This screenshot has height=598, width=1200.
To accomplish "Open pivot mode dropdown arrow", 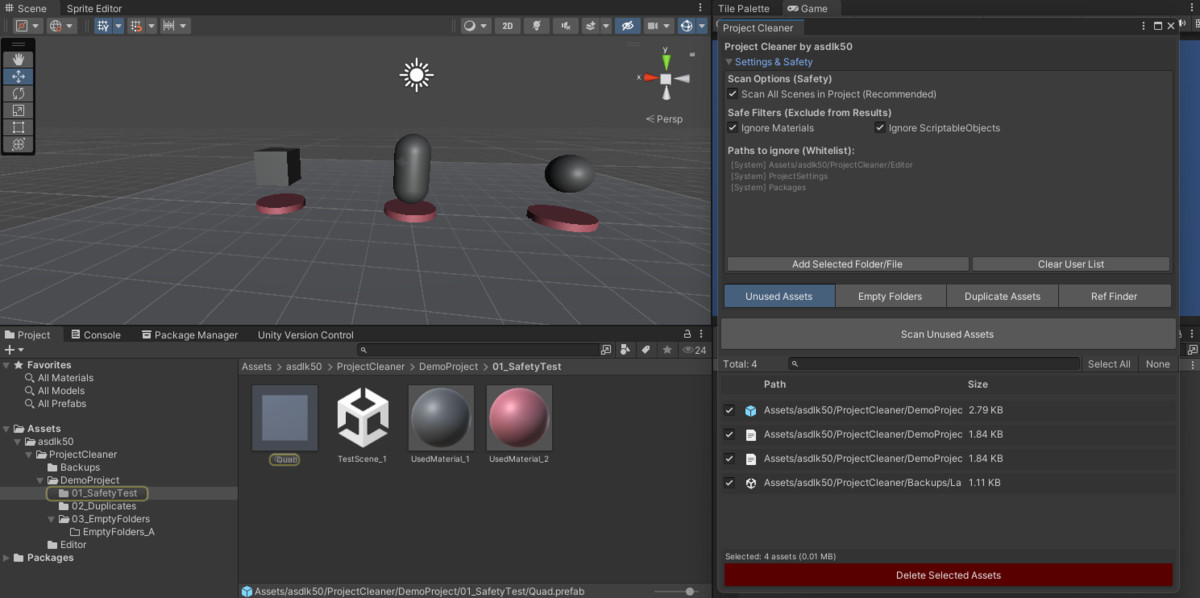I will pos(35,26).
